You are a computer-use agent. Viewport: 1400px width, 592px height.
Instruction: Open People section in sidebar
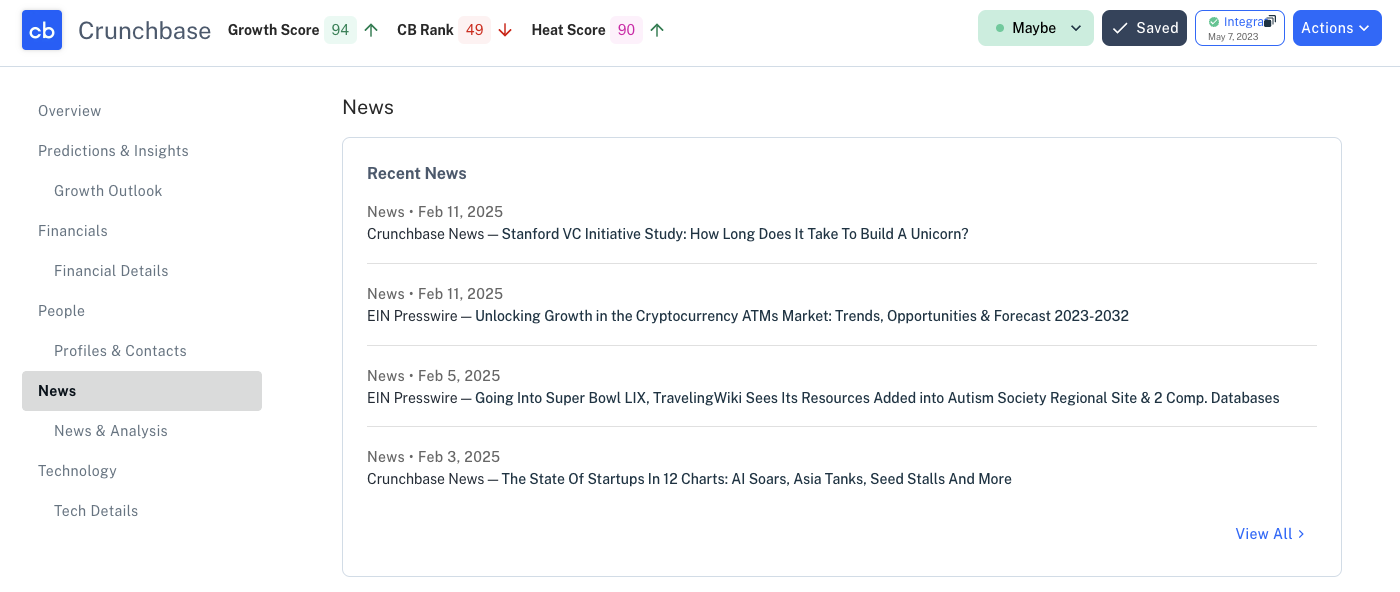[x=61, y=311]
